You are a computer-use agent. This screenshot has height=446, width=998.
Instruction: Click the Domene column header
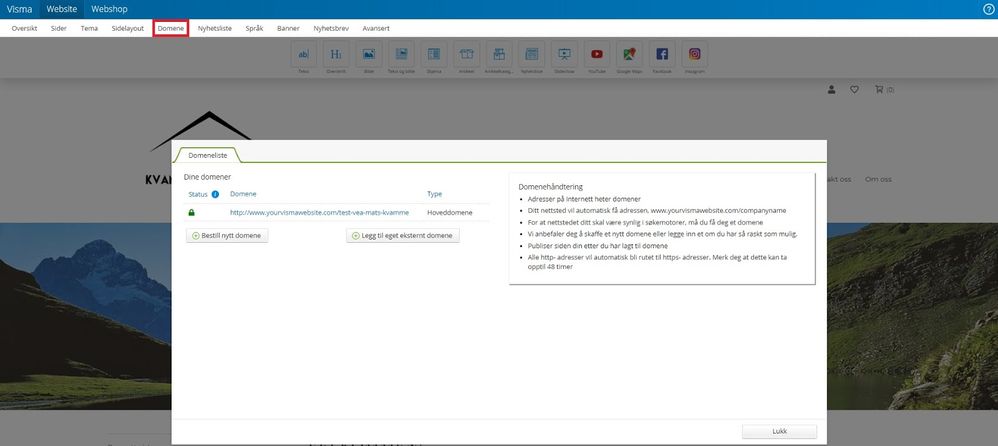point(243,194)
